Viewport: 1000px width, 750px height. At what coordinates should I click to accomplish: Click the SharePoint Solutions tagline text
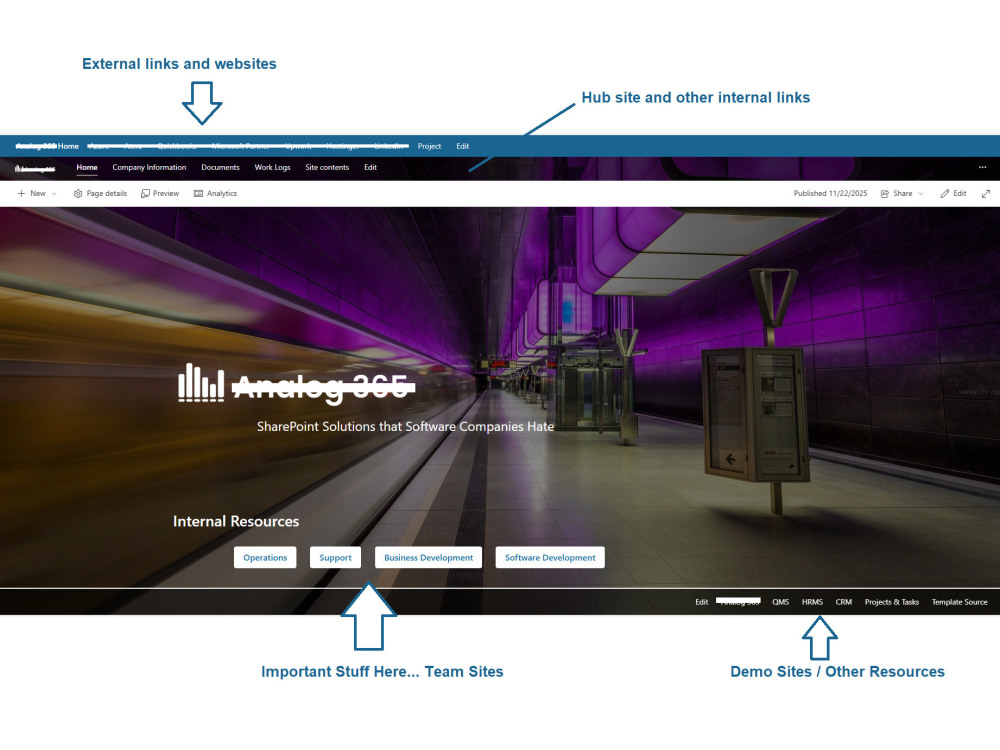[406, 427]
